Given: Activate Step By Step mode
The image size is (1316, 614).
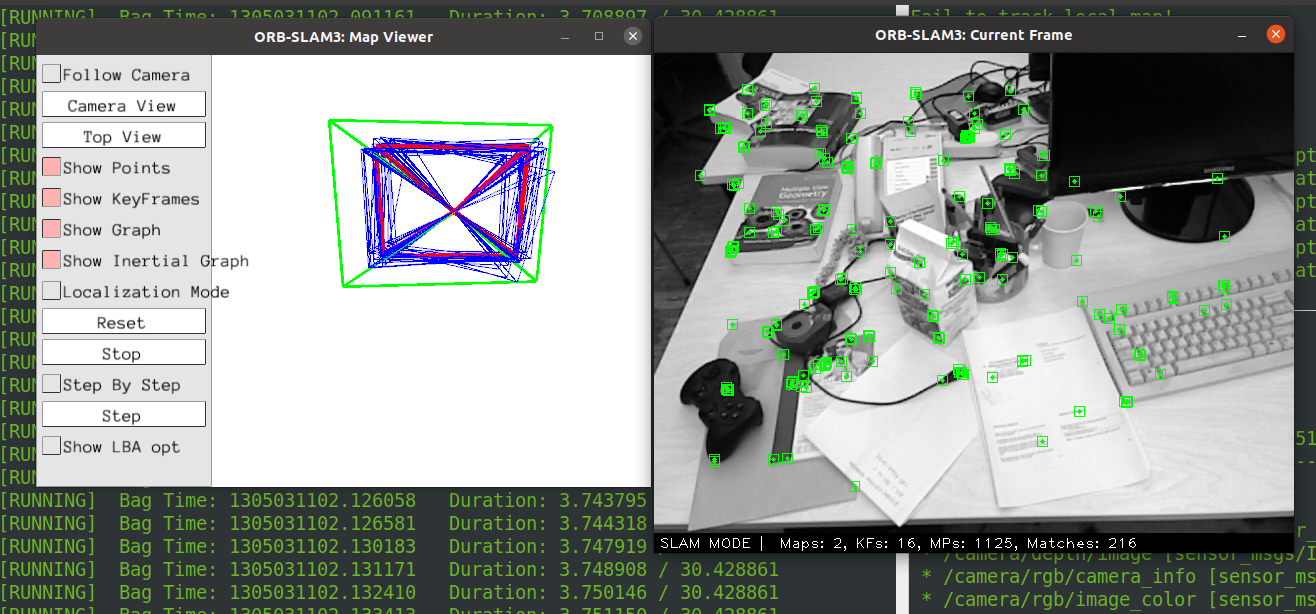Looking at the screenshot, I should [x=51, y=384].
